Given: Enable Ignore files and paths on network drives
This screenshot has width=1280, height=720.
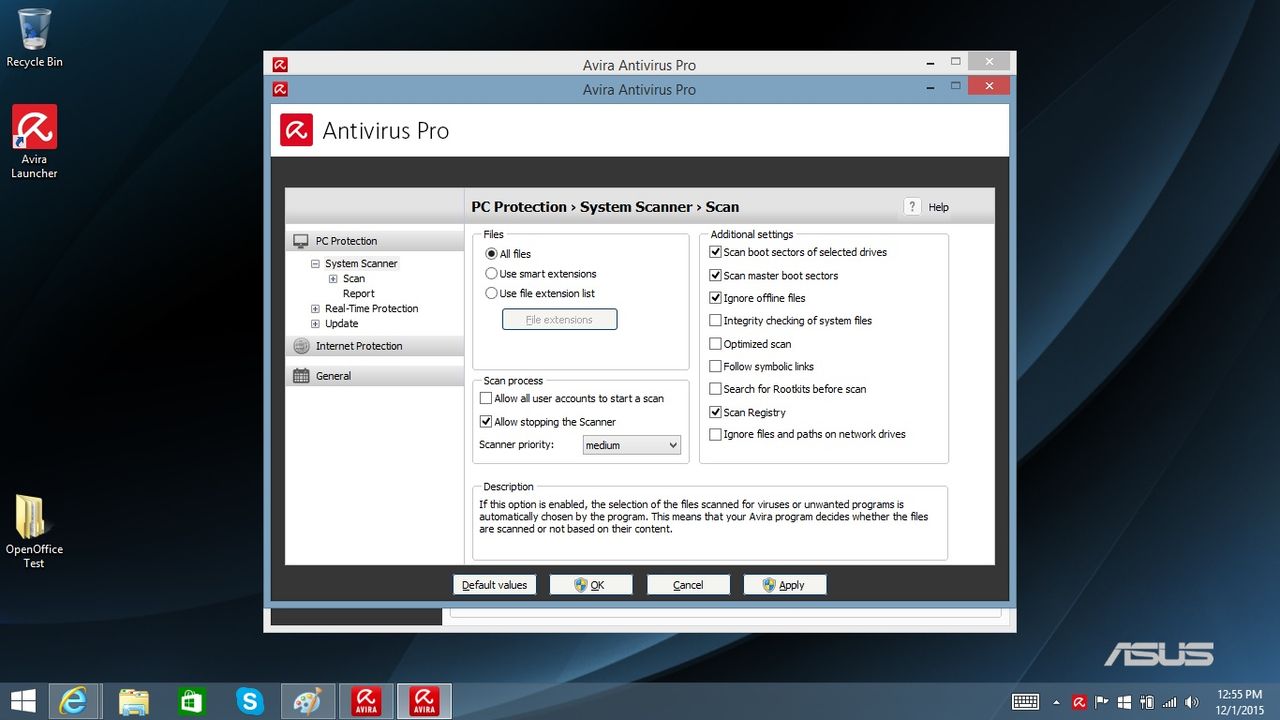Looking at the screenshot, I should (808, 435).
